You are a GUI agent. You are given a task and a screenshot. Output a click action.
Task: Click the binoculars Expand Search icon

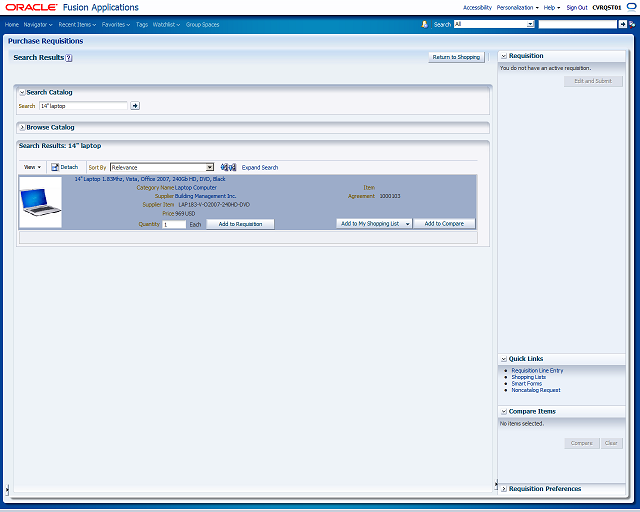point(228,167)
